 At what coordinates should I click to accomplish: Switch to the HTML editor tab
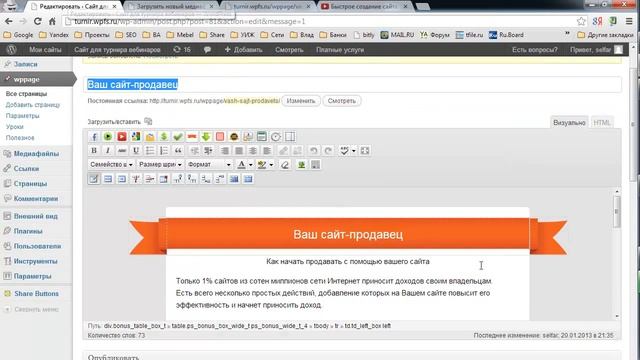click(x=602, y=122)
